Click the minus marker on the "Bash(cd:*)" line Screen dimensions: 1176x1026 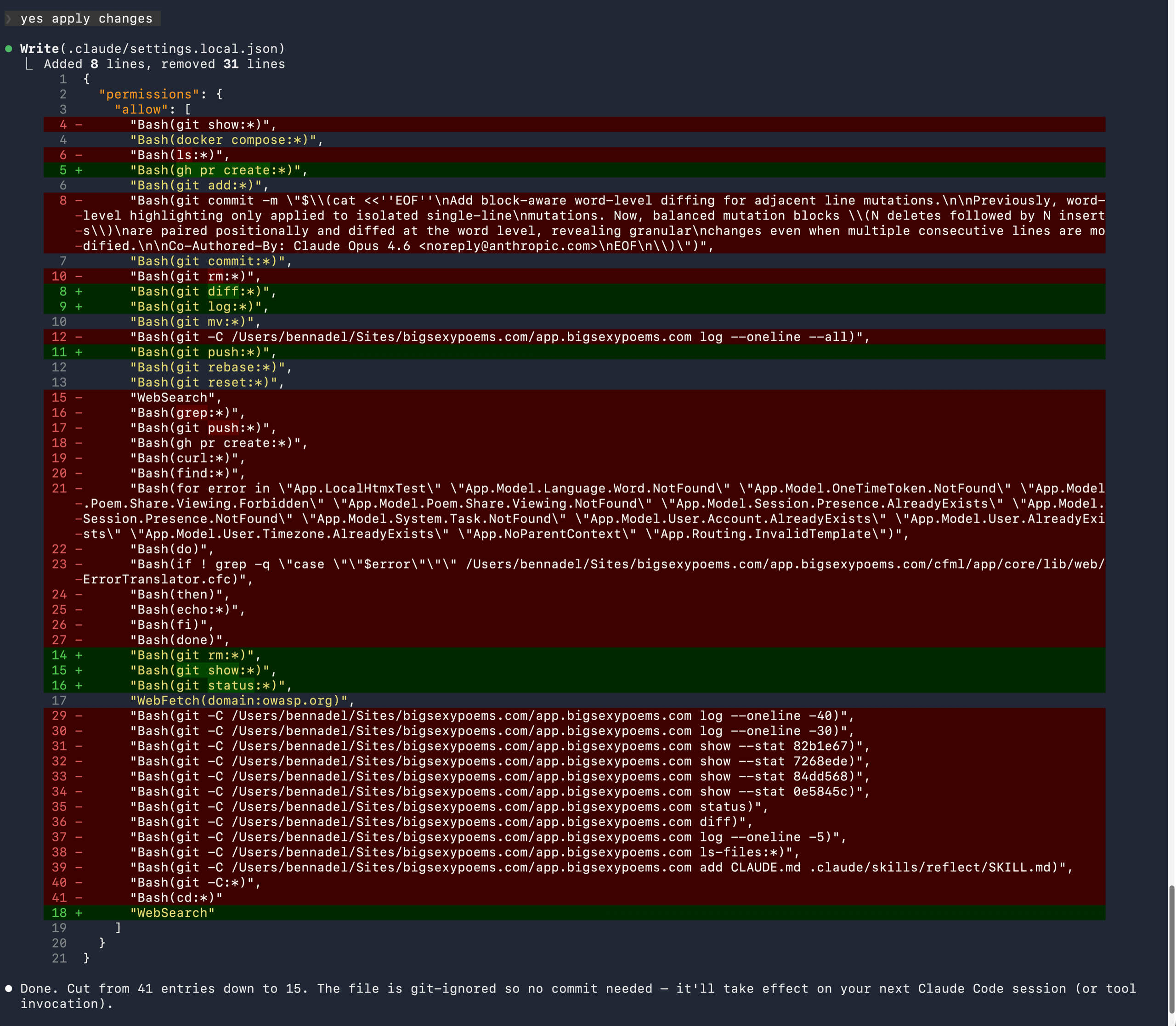pyautogui.click(x=79, y=898)
